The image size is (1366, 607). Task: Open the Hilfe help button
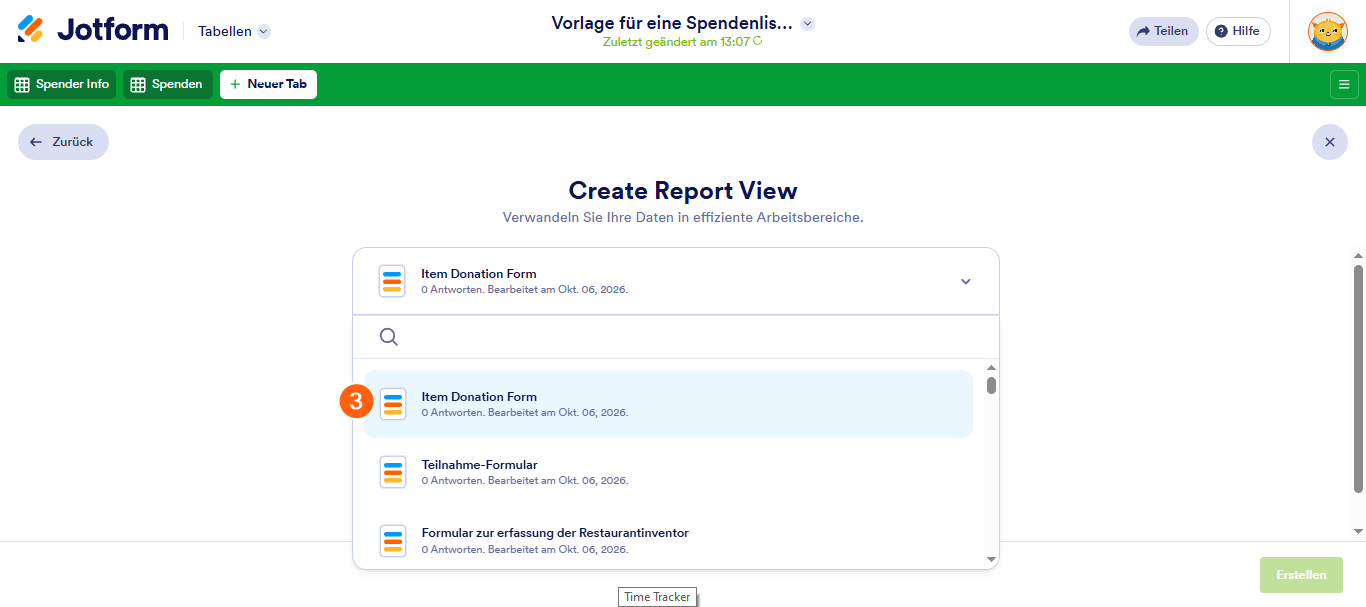(1237, 31)
